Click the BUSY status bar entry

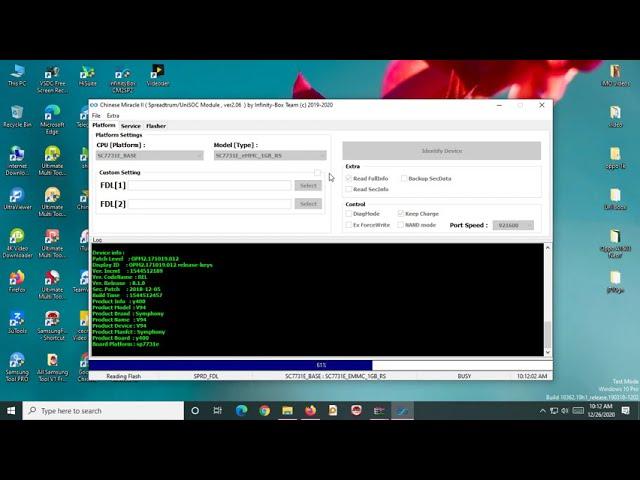coord(464,376)
